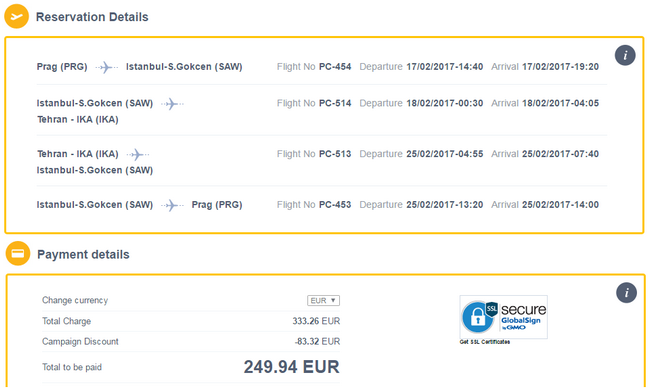The width and height of the screenshot is (650, 388).
Task: Click the plane arrow after Prag (PRG)
Action: pos(107,67)
